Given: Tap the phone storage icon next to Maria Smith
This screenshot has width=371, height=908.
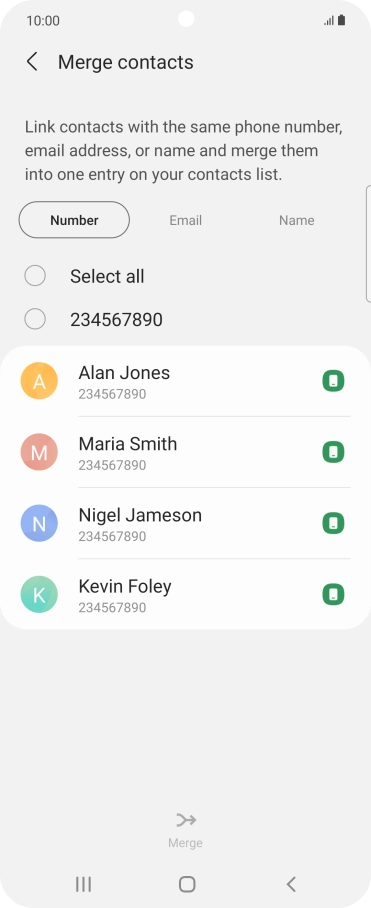Looking at the screenshot, I should pyautogui.click(x=333, y=452).
